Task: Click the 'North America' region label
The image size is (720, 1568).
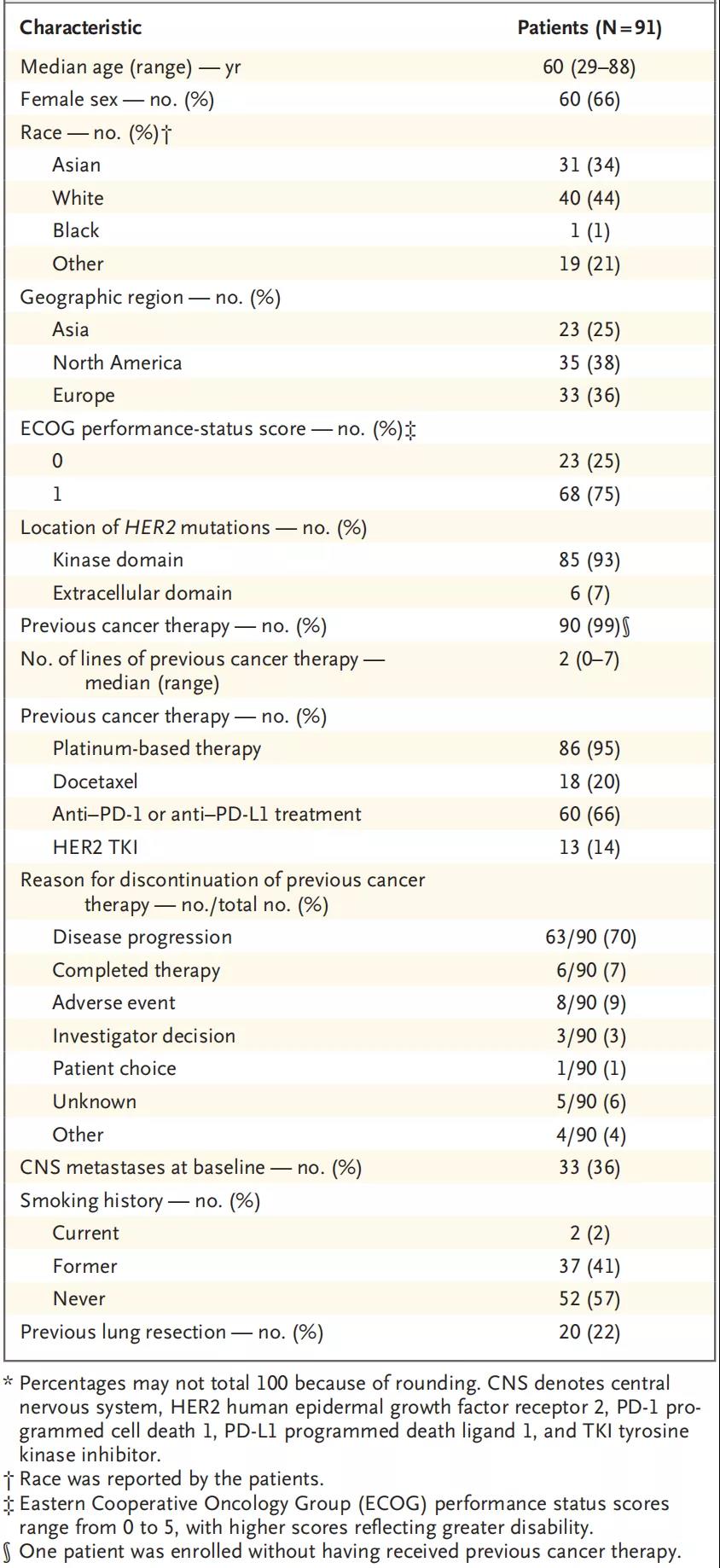Action: point(117,363)
